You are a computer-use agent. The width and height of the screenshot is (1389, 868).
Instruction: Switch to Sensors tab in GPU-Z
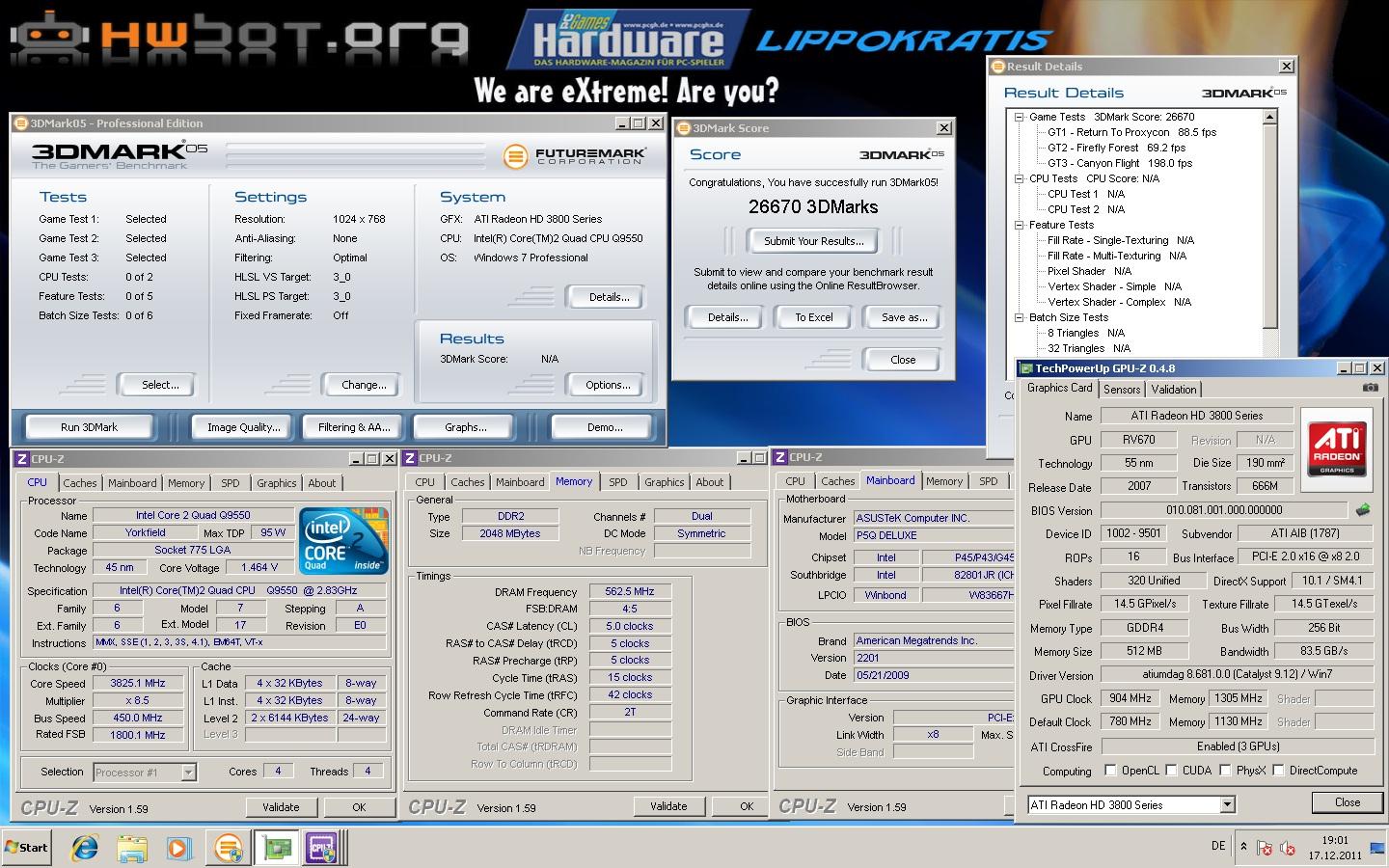(x=1122, y=389)
